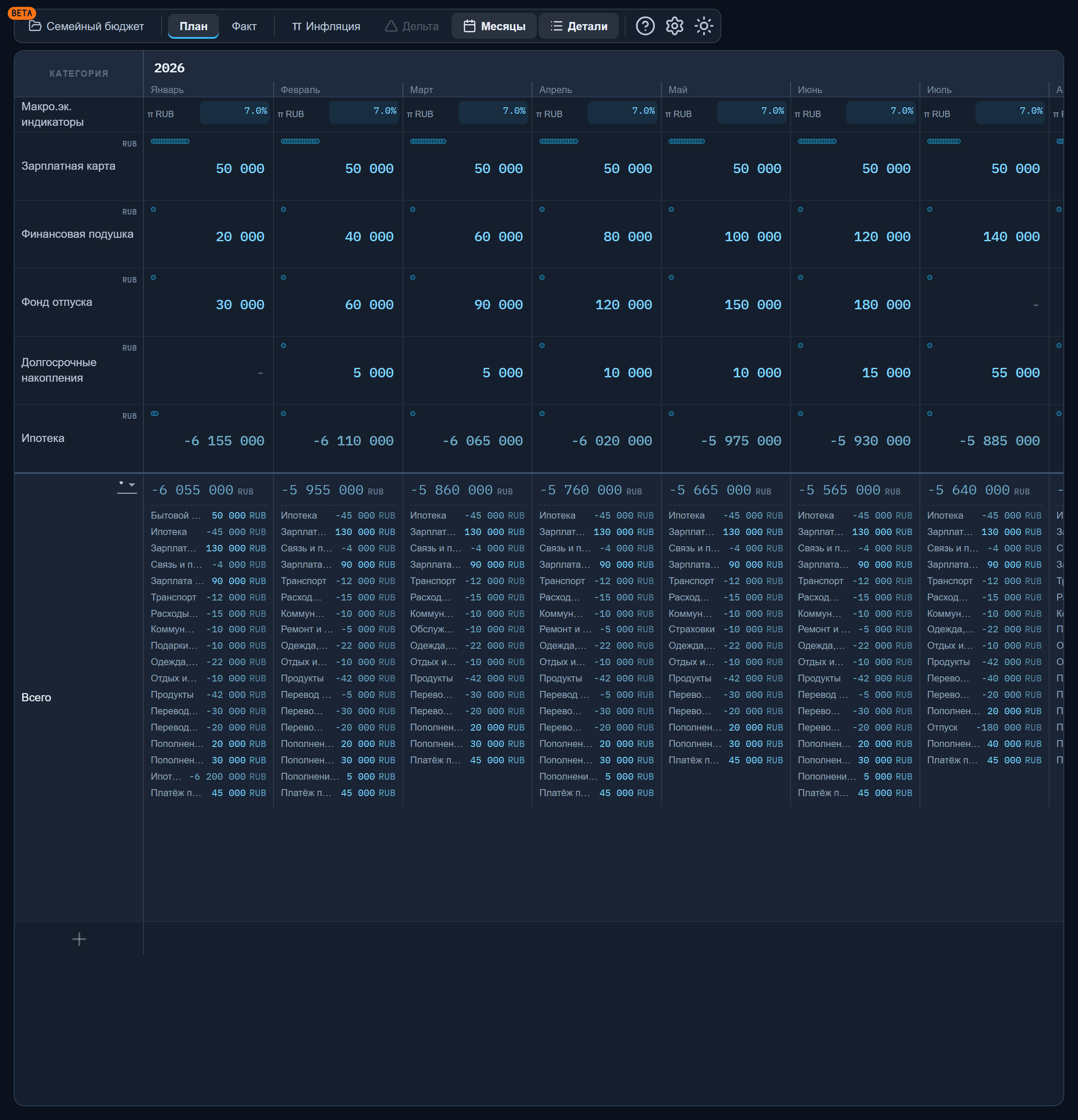Click the 55 000 July Долгосрочные накопления value
The height and width of the screenshot is (1120, 1078).
[1015, 373]
